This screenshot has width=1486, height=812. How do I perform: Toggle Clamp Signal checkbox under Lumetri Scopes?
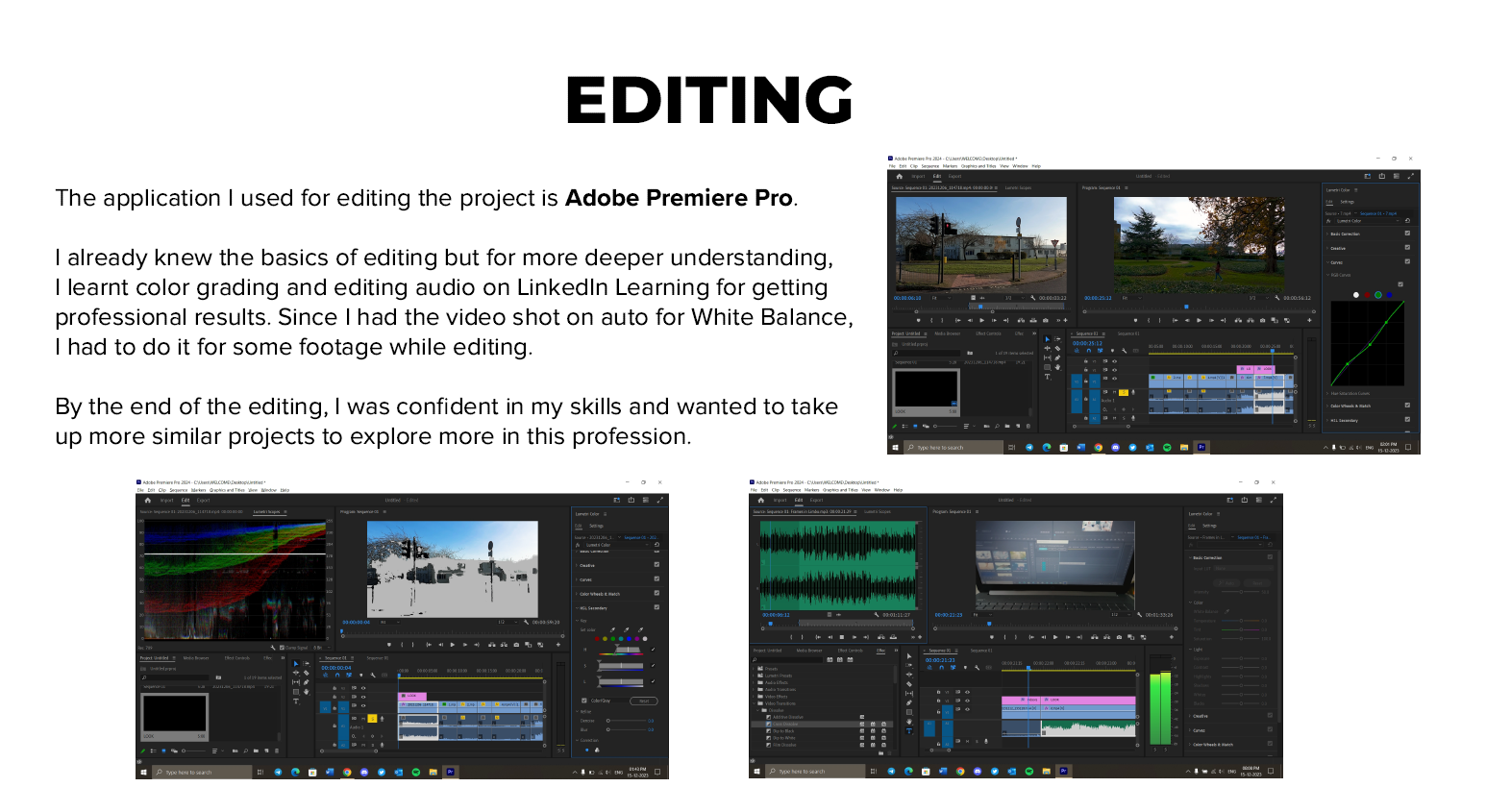tap(282, 648)
